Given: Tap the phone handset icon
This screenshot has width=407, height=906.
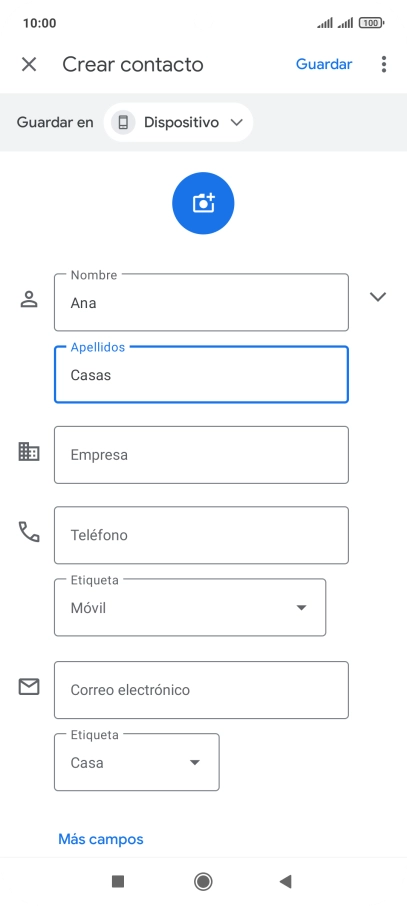Looking at the screenshot, I should [x=29, y=532].
